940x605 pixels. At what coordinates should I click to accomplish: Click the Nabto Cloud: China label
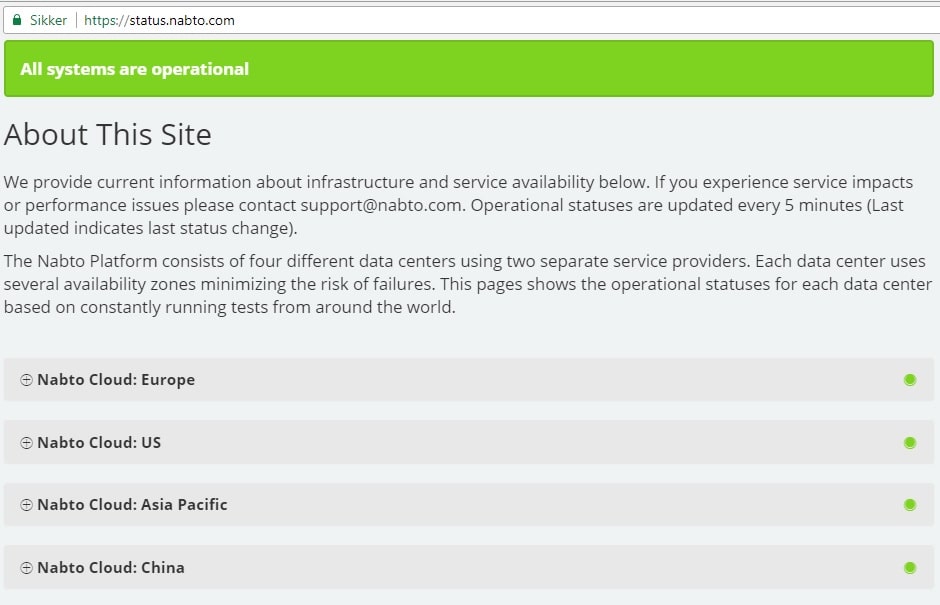[111, 568]
